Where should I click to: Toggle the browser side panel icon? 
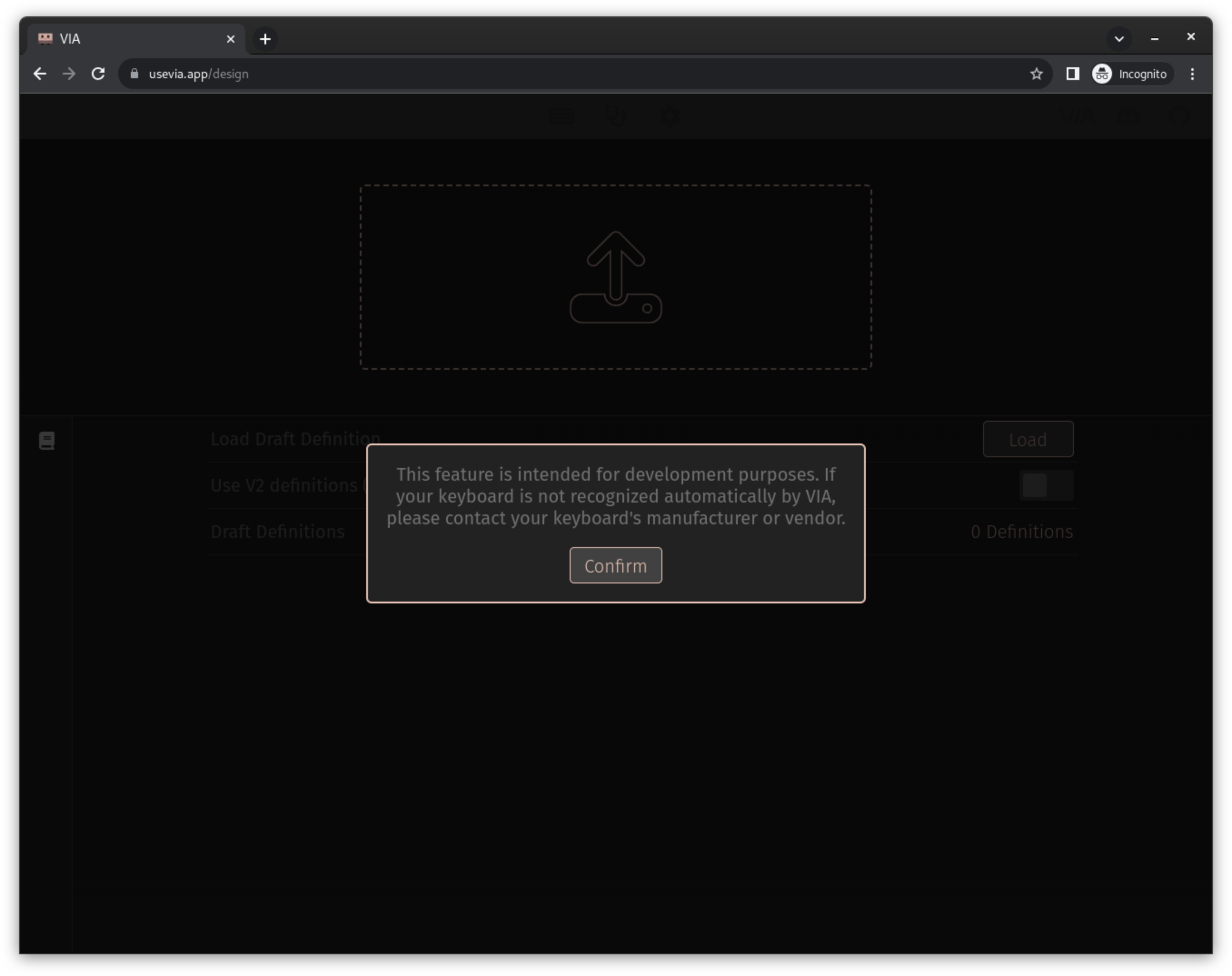(1072, 74)
